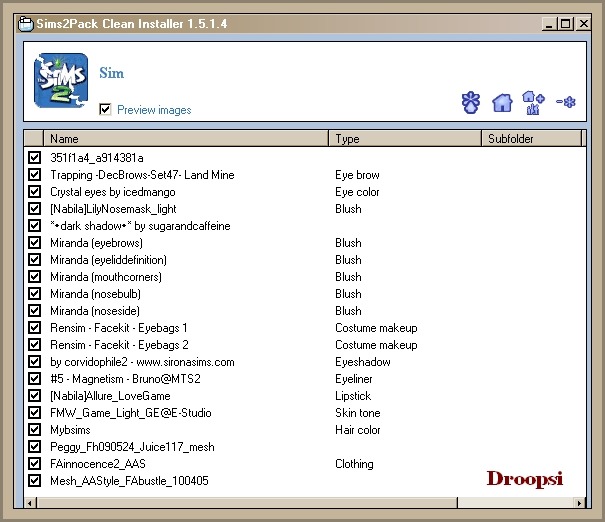Image resolution: width=605 pixels, height=522 pixels.
Task: Uncheck #5 - Magnetism - Bruno@MTS2 checkbox
Action: tap(34, 378)
